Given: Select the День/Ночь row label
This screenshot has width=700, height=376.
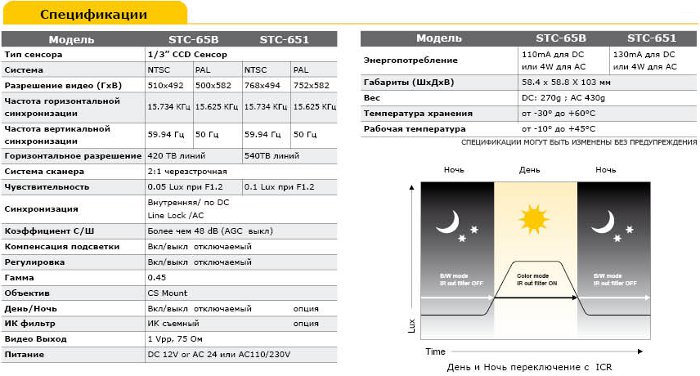Looking at the screenshot, I should 31,309.
